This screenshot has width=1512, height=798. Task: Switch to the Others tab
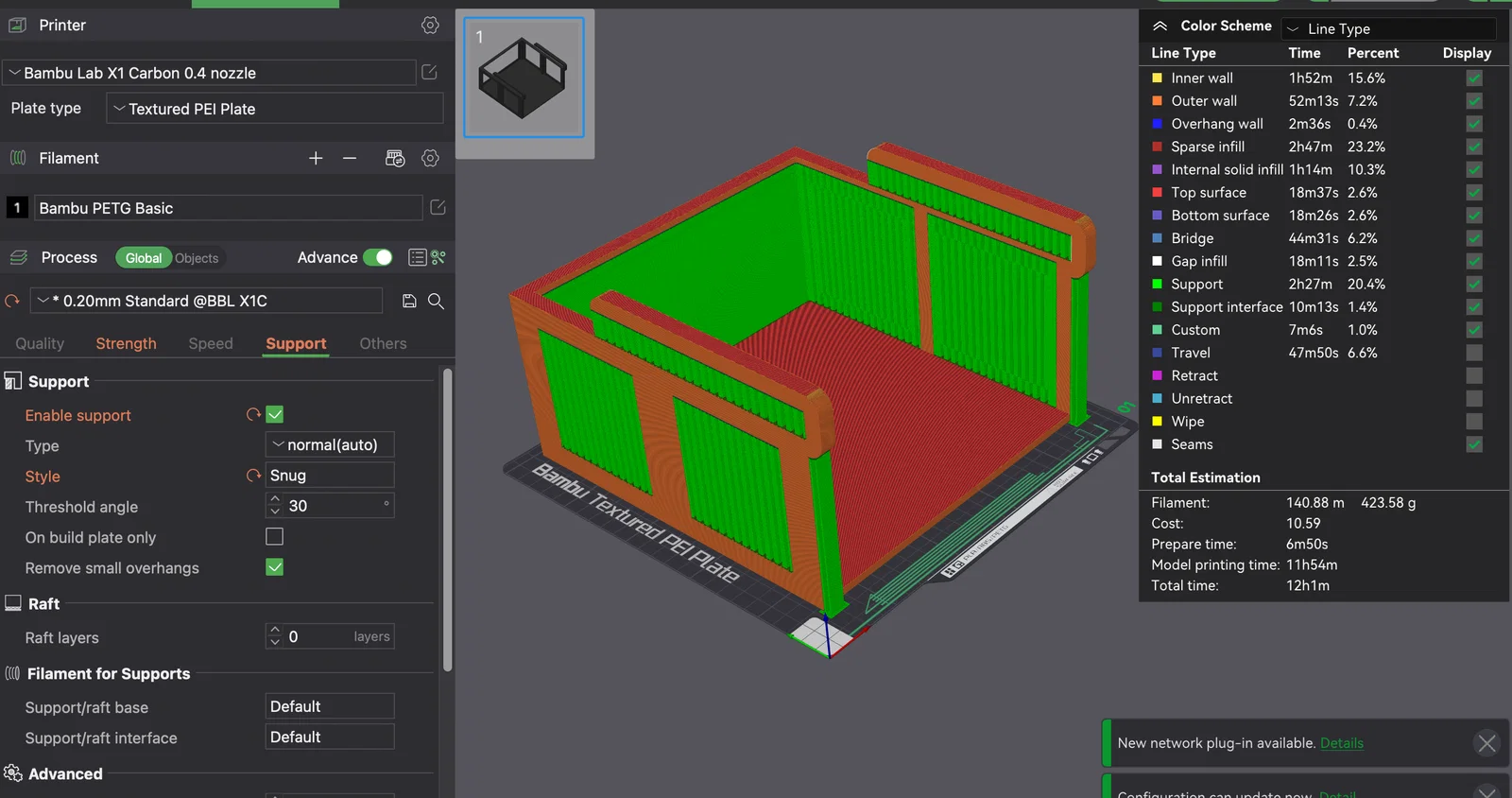pyautogui.click(x=383, y=343)
